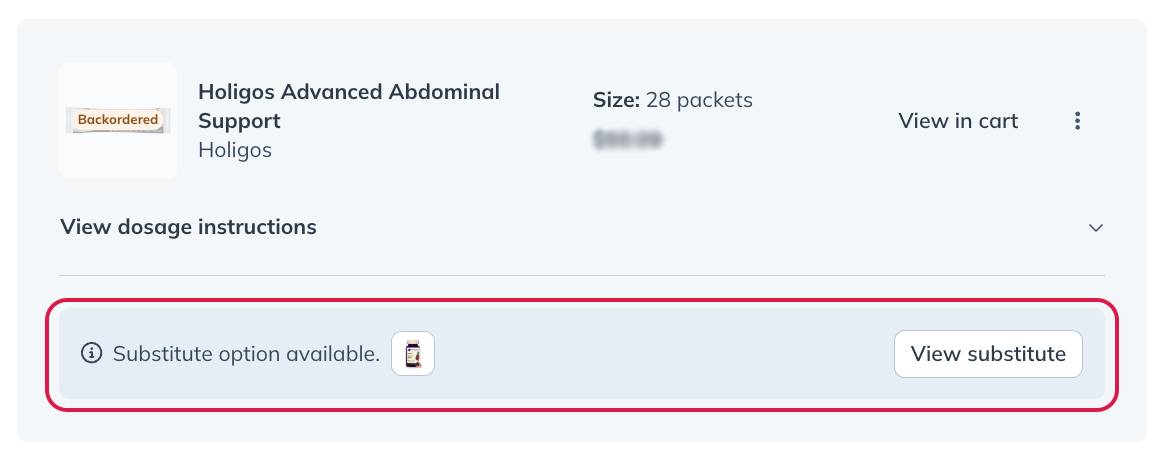Click the divider line under dosage instructions
Viewport: 1168px width, 462px height.
coord(582,276)
